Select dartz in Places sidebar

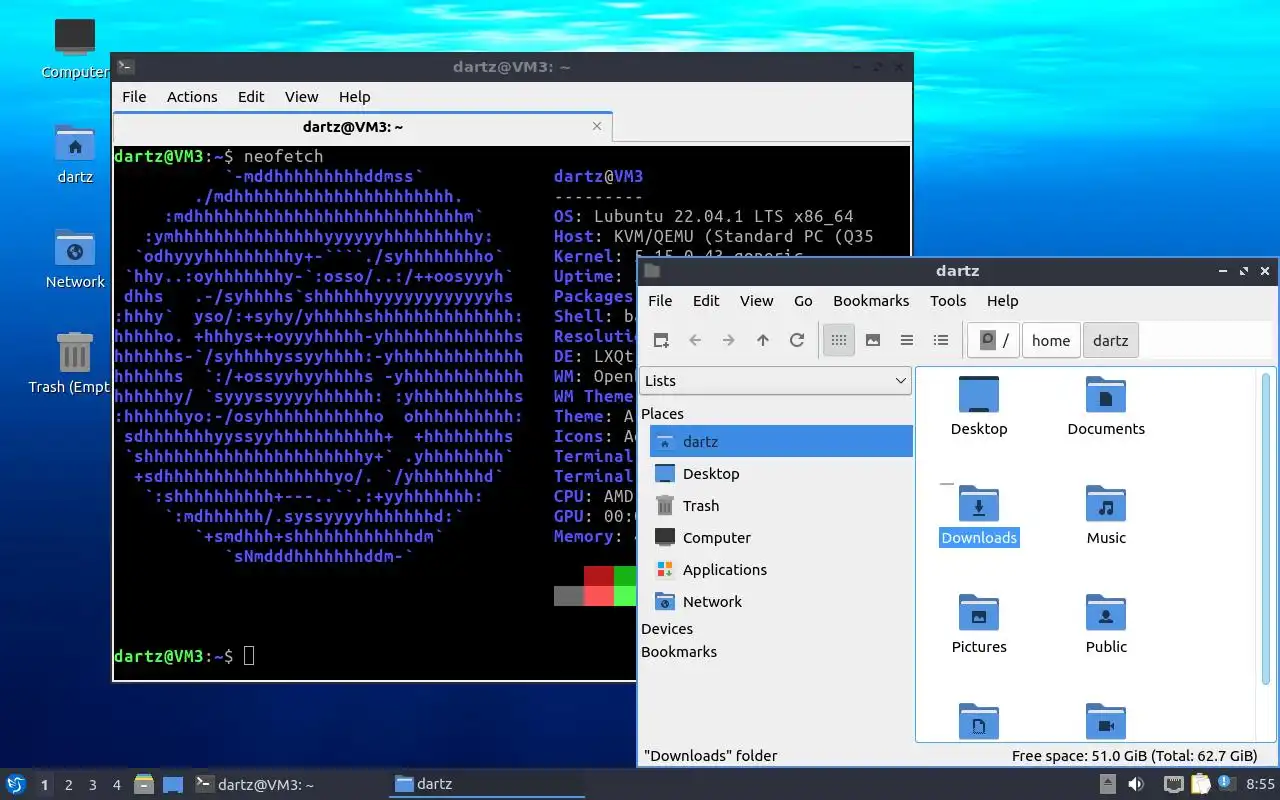[x=781, y=441]
